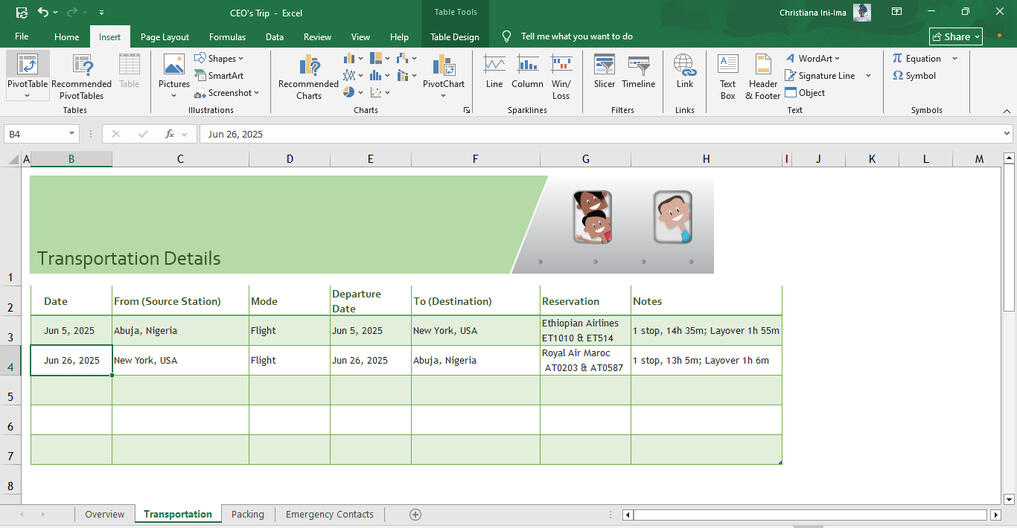Viewport: 1017px width, 528px height.
Task: Open the Shapes gallery
Action: pyautogui.click(x=219, y=58)
